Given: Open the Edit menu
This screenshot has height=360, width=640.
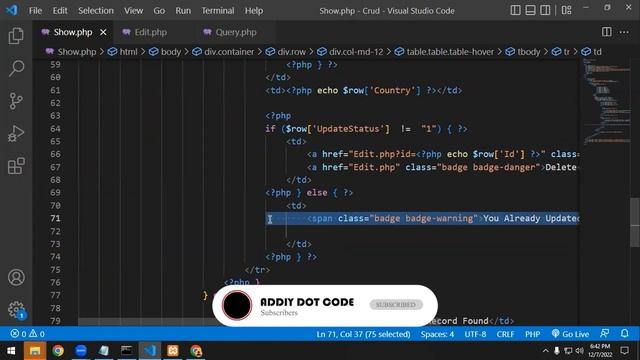Looking at the screenshot, I should 60,11.
